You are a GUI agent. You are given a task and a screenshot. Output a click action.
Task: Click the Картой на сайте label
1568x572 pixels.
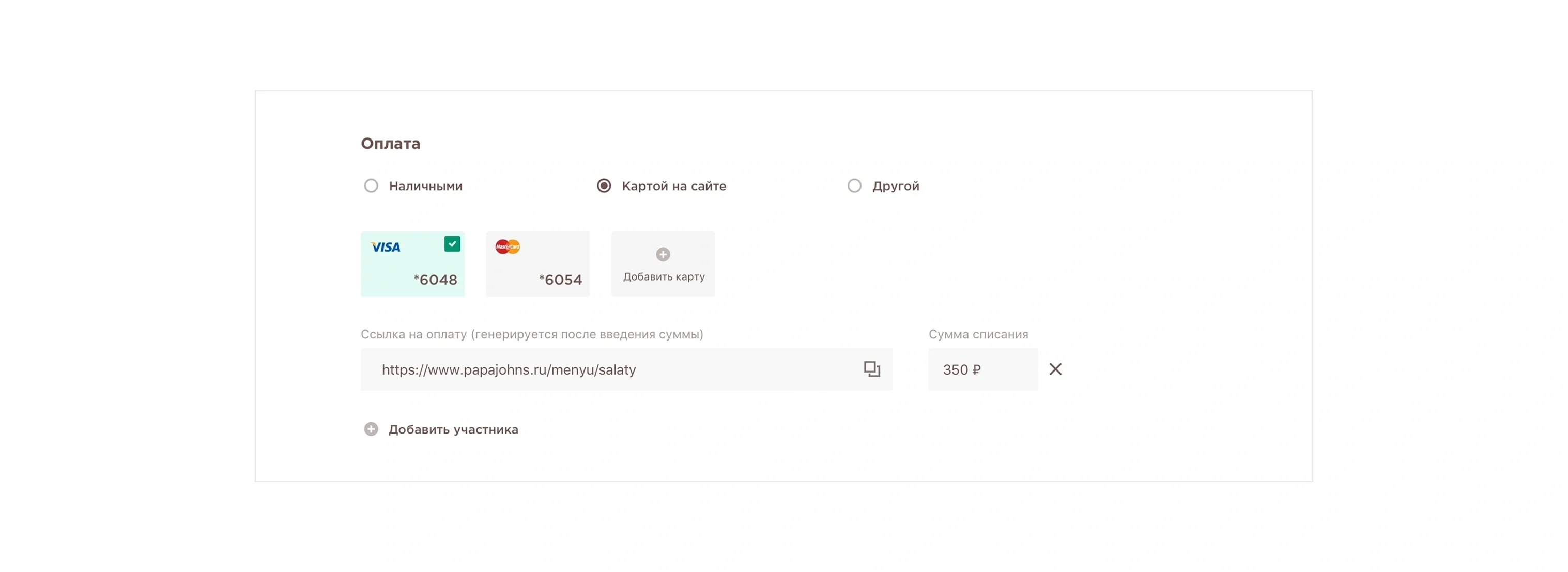pyautogui.click(x=674, y=186)
